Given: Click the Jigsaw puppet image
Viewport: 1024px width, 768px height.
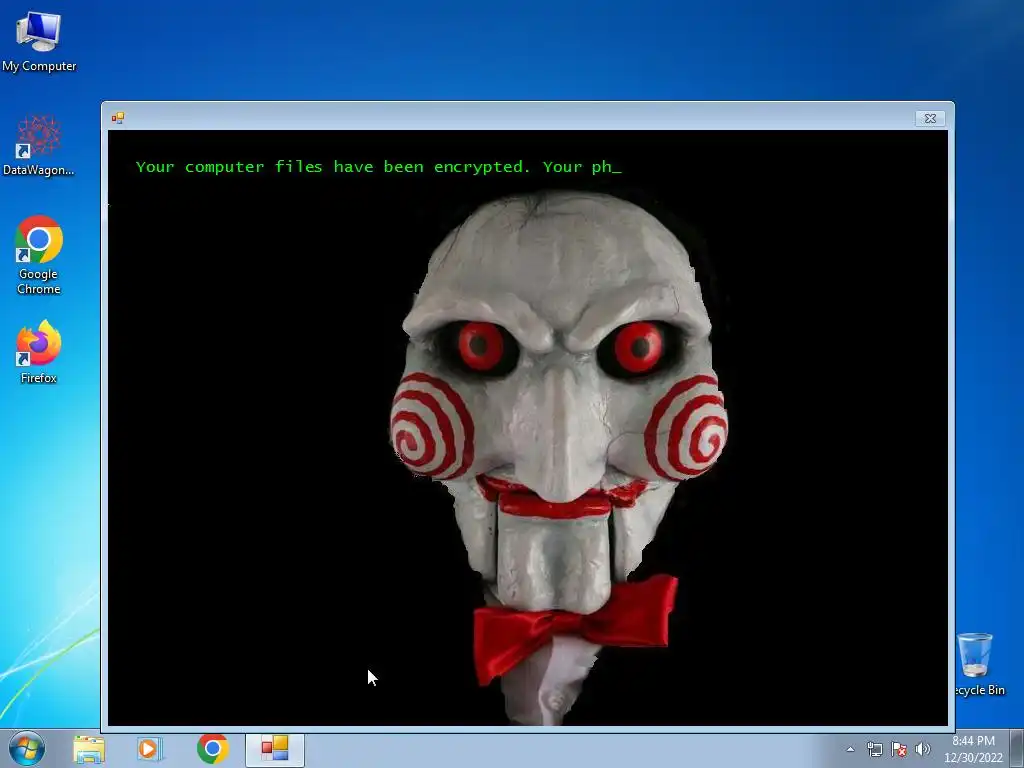Looking at the screenshot, I should pos(558,457).
